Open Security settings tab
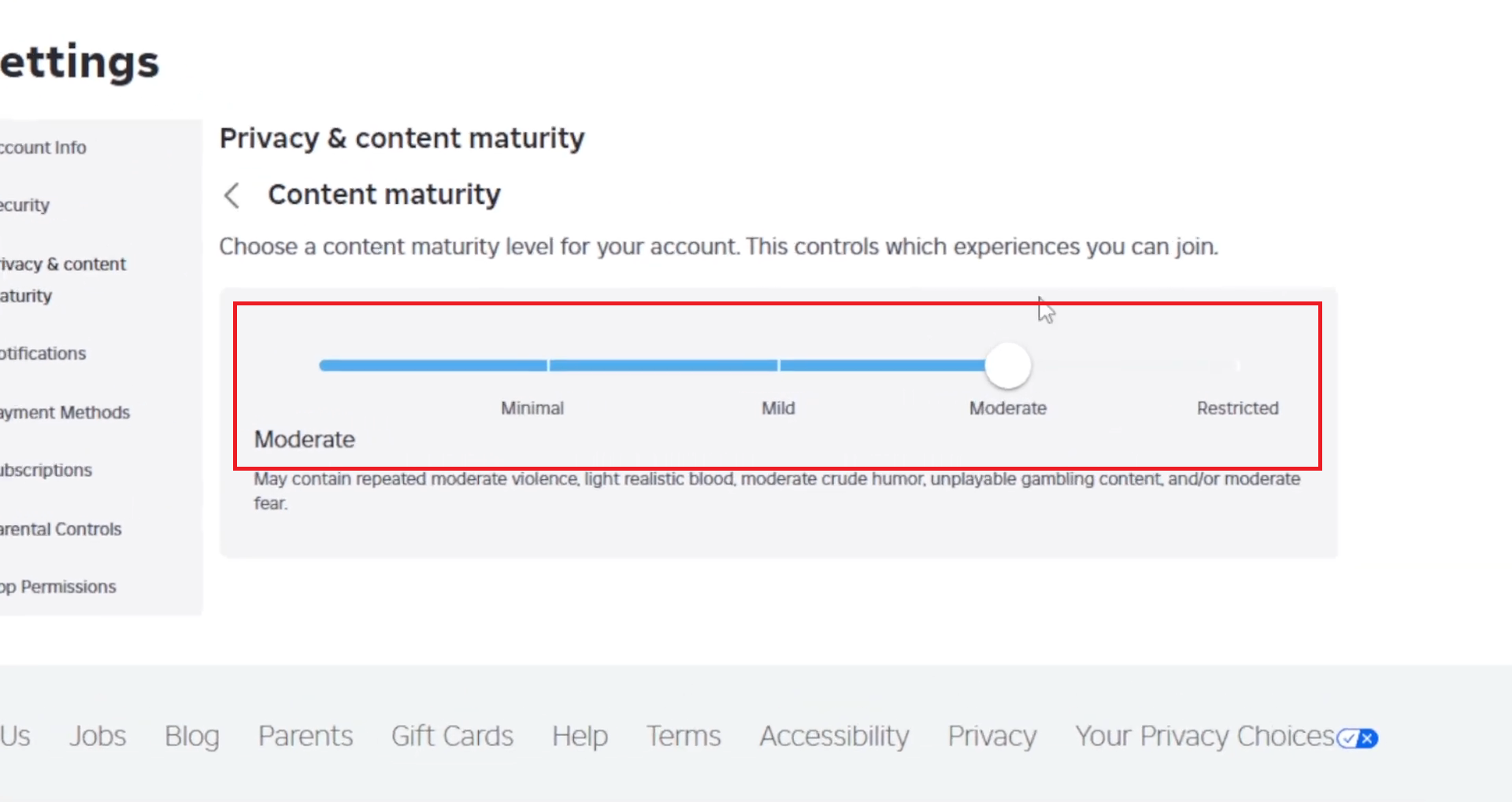Image resolution: width=1512 pixels, height=802 pixels. [25, 205]
